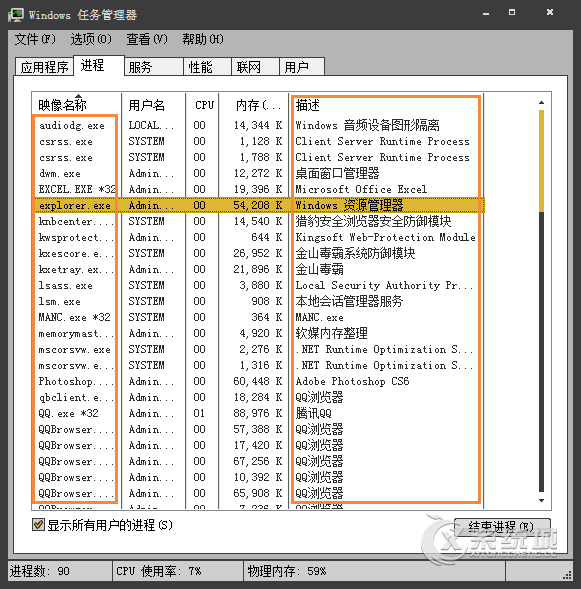This screenshot has height=589, width=581.
Task: Click the Task Manager title bar icon
Action: coord(16,15)
